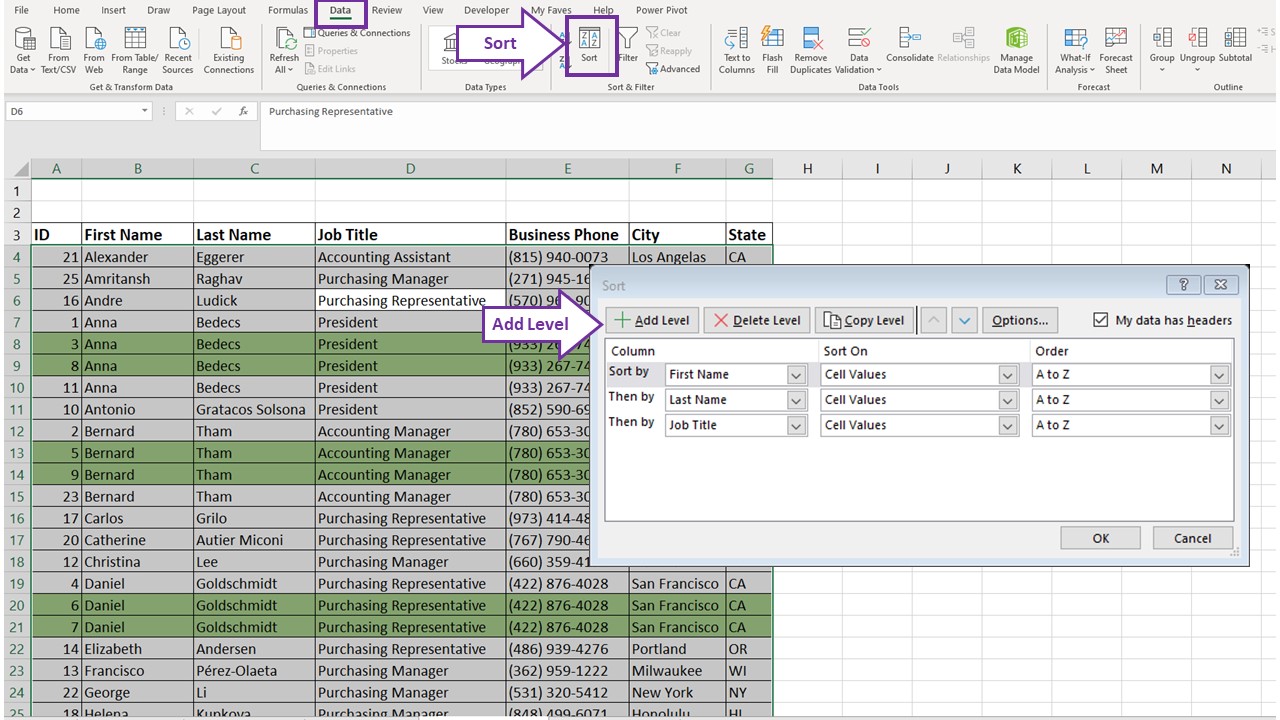
Task: Open the Sort dialog from ribbon
Action: tap(589, 45)
